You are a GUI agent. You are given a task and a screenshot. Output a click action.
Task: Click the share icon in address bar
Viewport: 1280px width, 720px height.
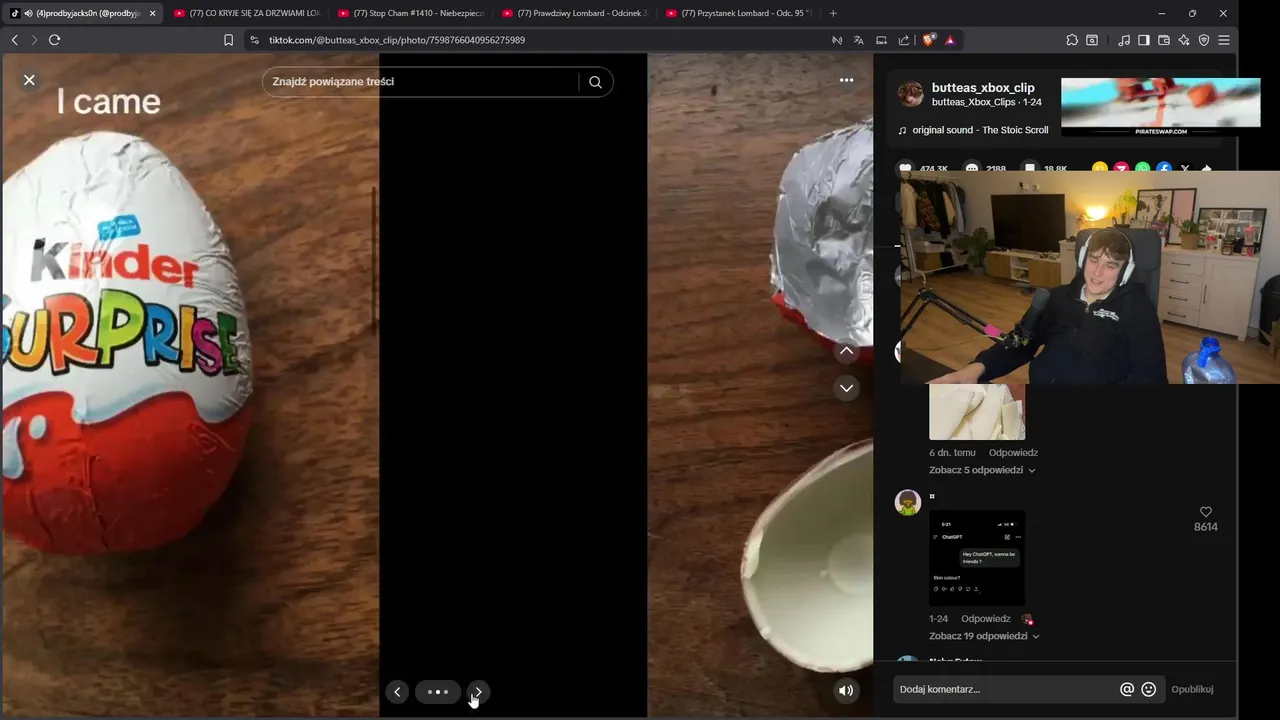click(x=904, y=40)
